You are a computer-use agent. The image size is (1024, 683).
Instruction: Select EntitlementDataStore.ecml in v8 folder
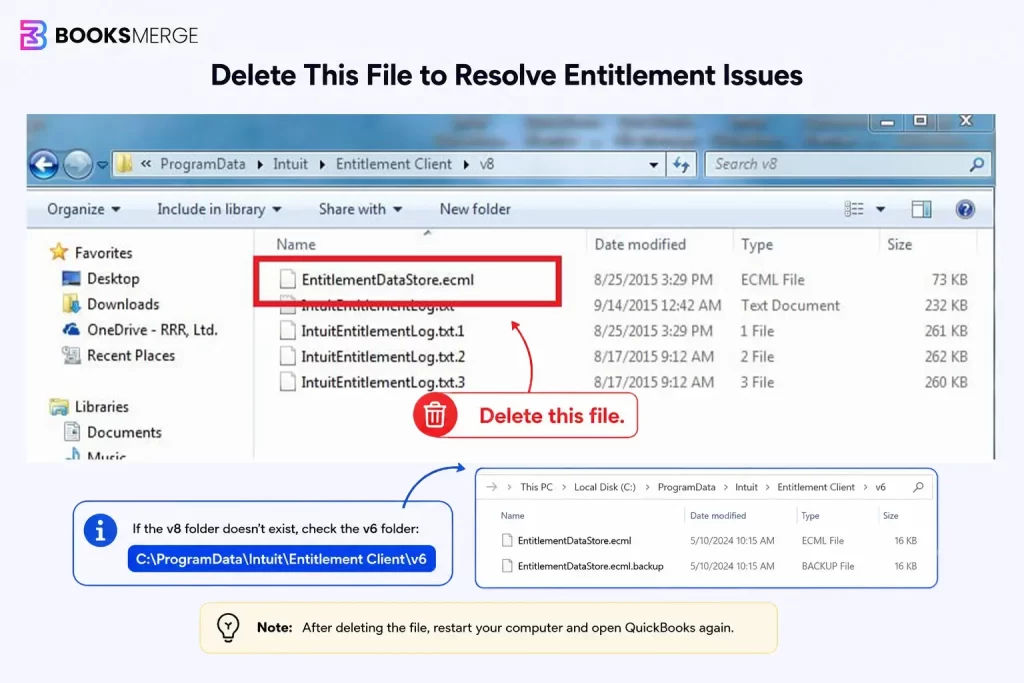tap(387, 280)
